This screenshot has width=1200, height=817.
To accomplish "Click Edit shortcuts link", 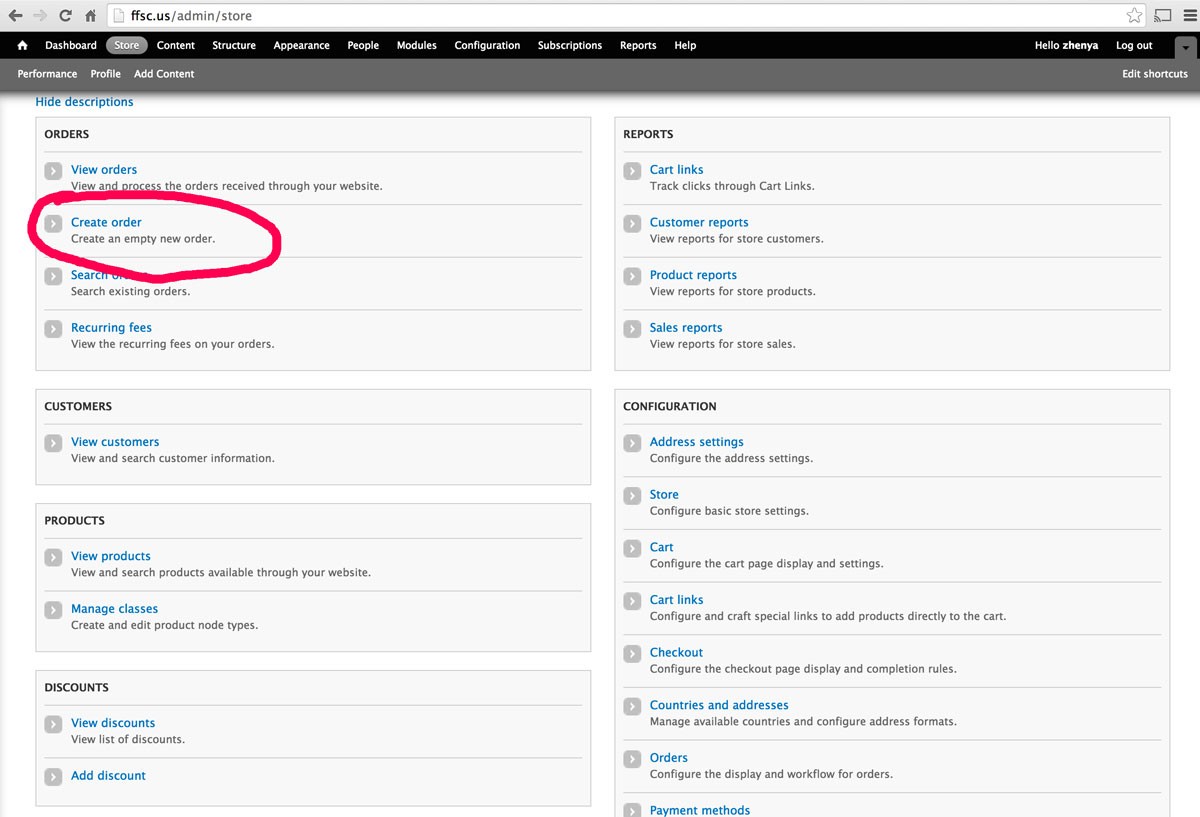I will [1155, 74].
